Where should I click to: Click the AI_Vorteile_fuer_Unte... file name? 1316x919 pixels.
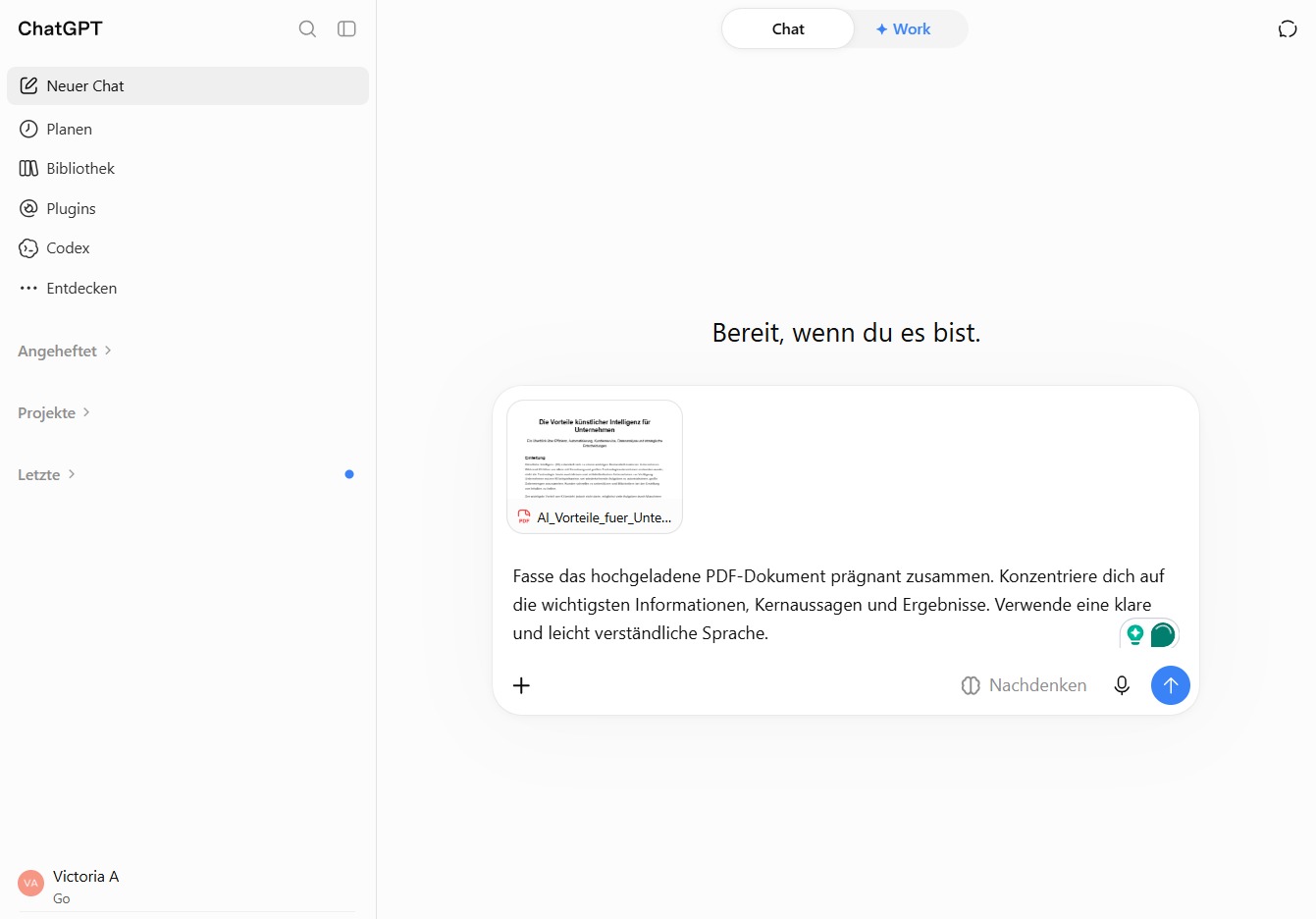605,517
